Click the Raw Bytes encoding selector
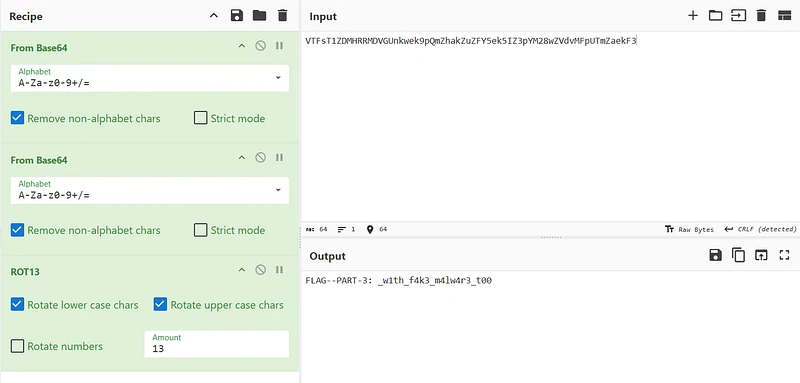 [x=689, y=229]
